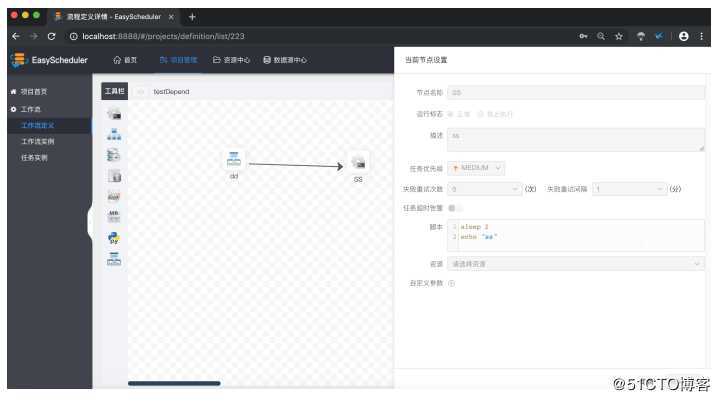Click the 当前节点设置 panel title
The image size is (720, 401).
coord(426,60)
